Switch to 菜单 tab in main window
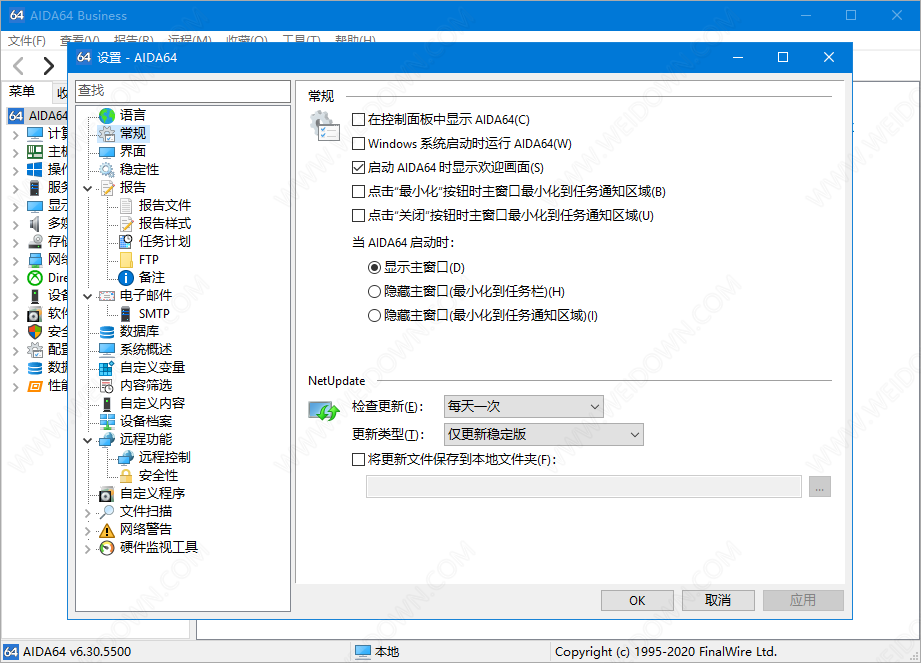 click(22, 91)
